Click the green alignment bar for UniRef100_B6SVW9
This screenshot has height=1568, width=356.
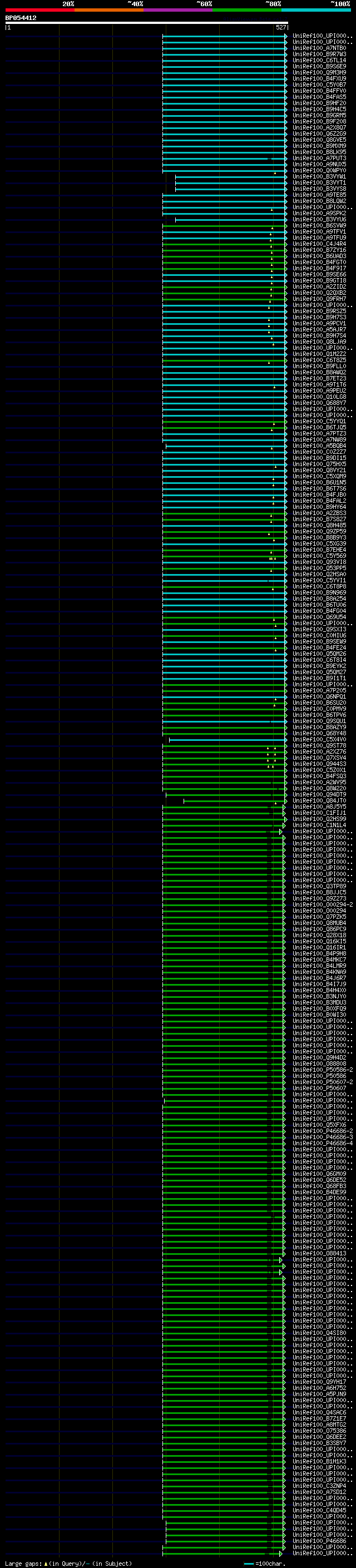click(x=225, y=225)
